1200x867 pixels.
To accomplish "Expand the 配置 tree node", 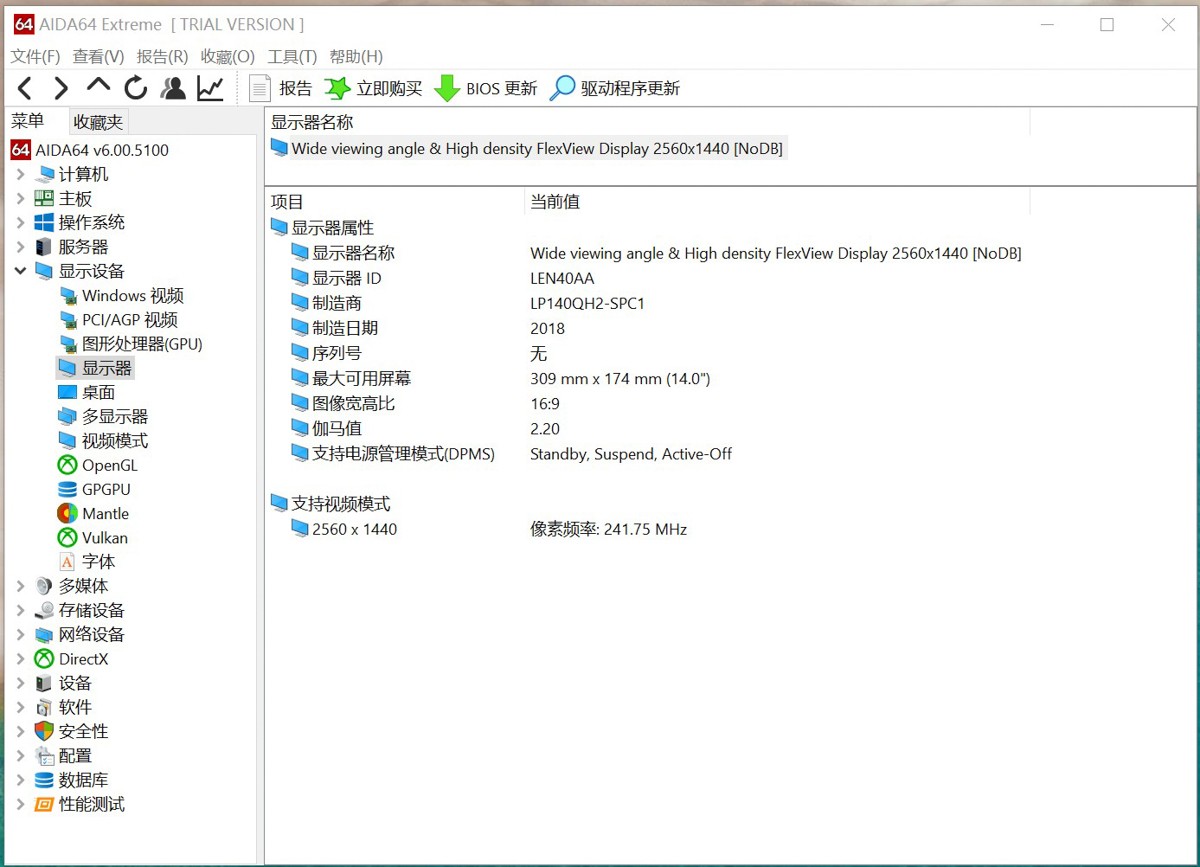I will click(x=20, y=756).
